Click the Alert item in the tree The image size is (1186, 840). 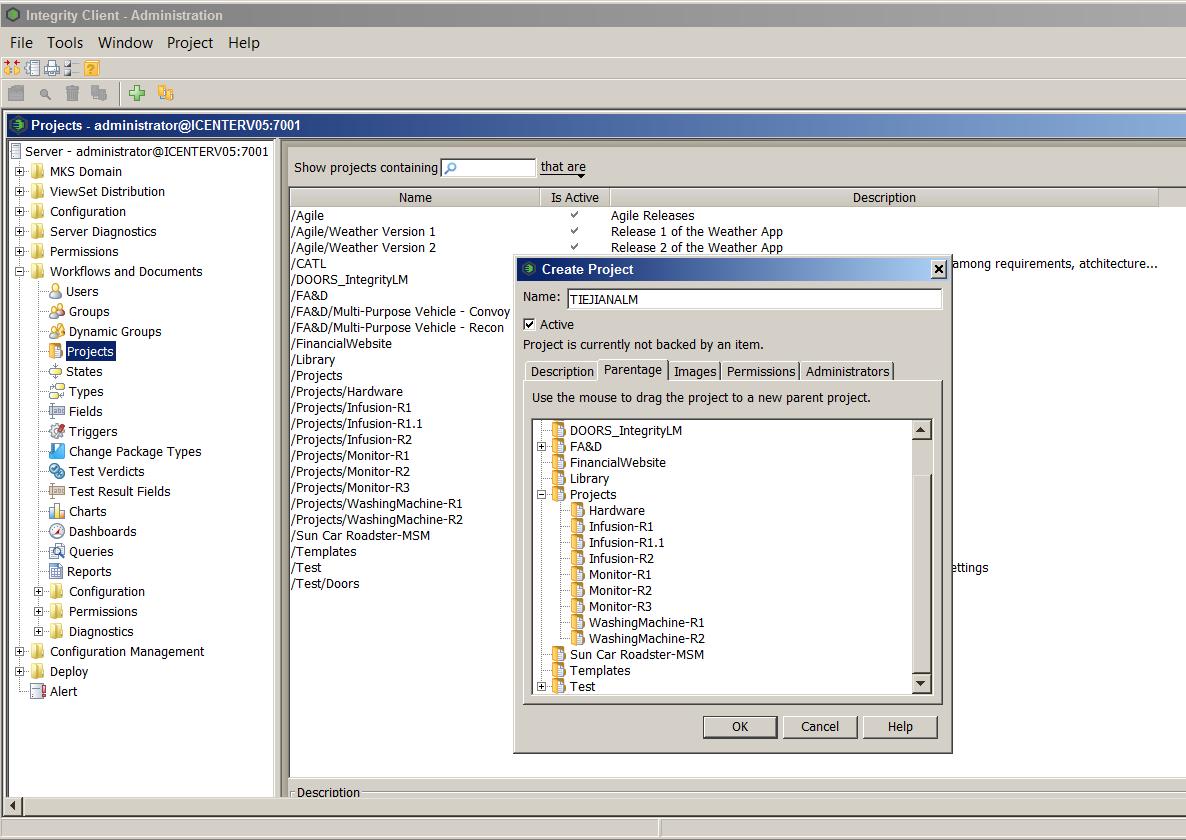(63, 691)
